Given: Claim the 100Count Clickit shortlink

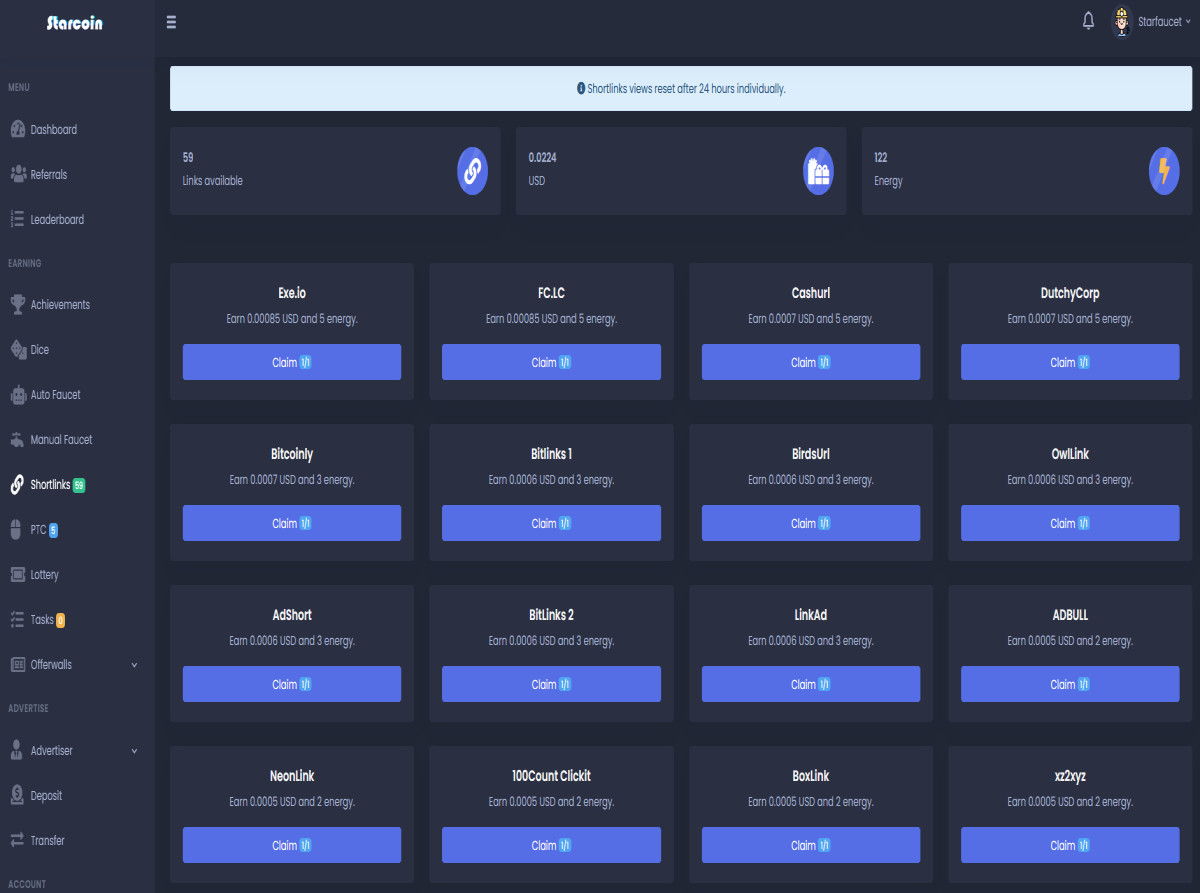Looking at the screenshot, I should click(x=551, y=845).
